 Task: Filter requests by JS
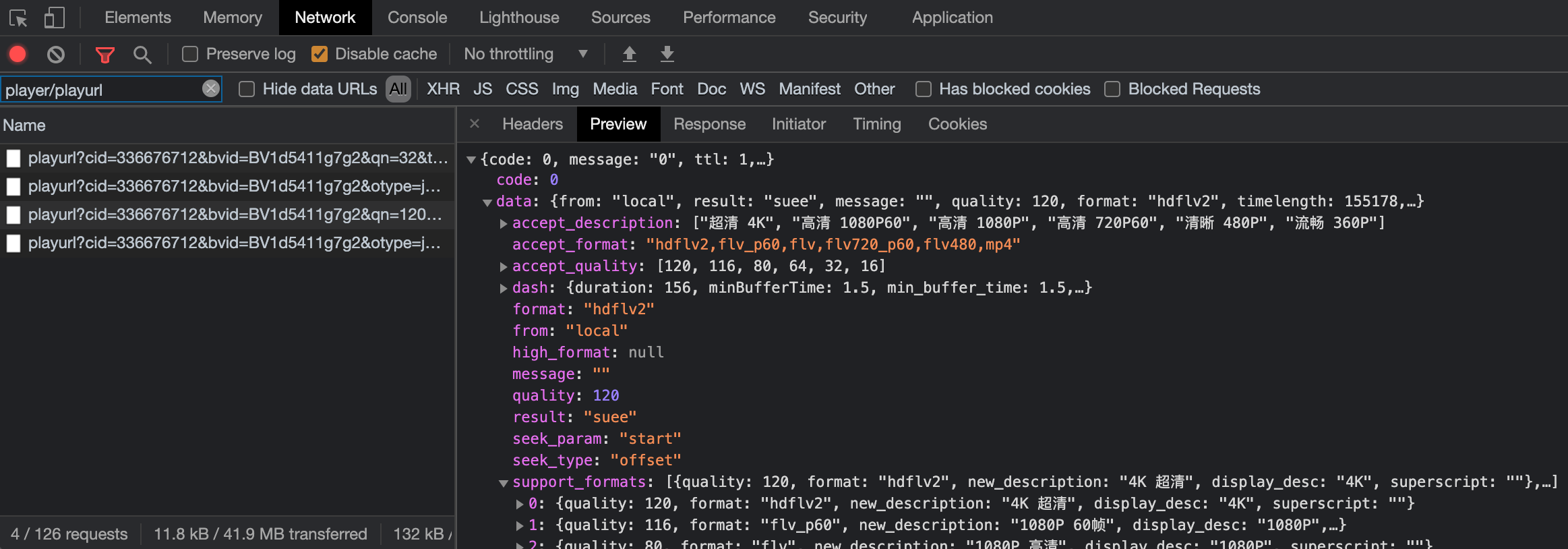(483, 89)
